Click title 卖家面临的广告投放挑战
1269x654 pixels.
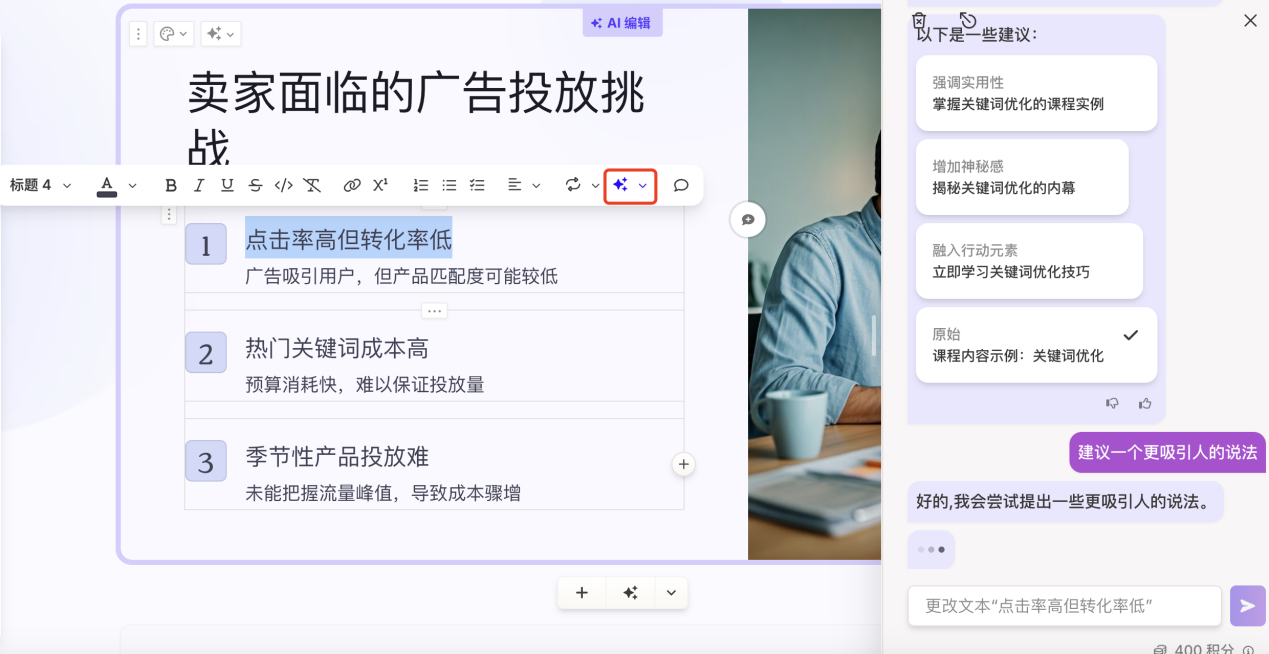tap(416, 118)
